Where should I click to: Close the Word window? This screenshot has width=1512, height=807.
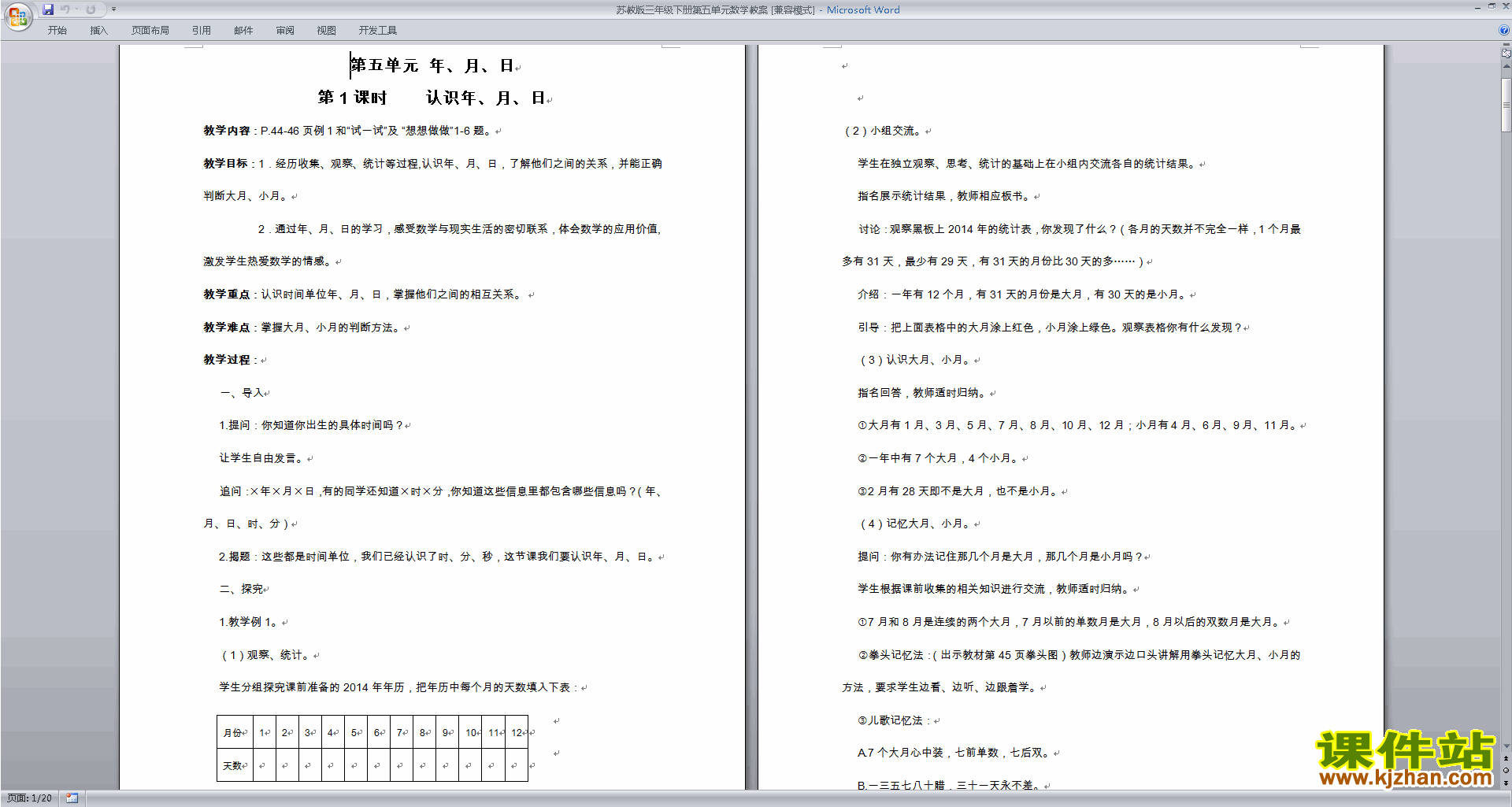(x=1506, y=6)
